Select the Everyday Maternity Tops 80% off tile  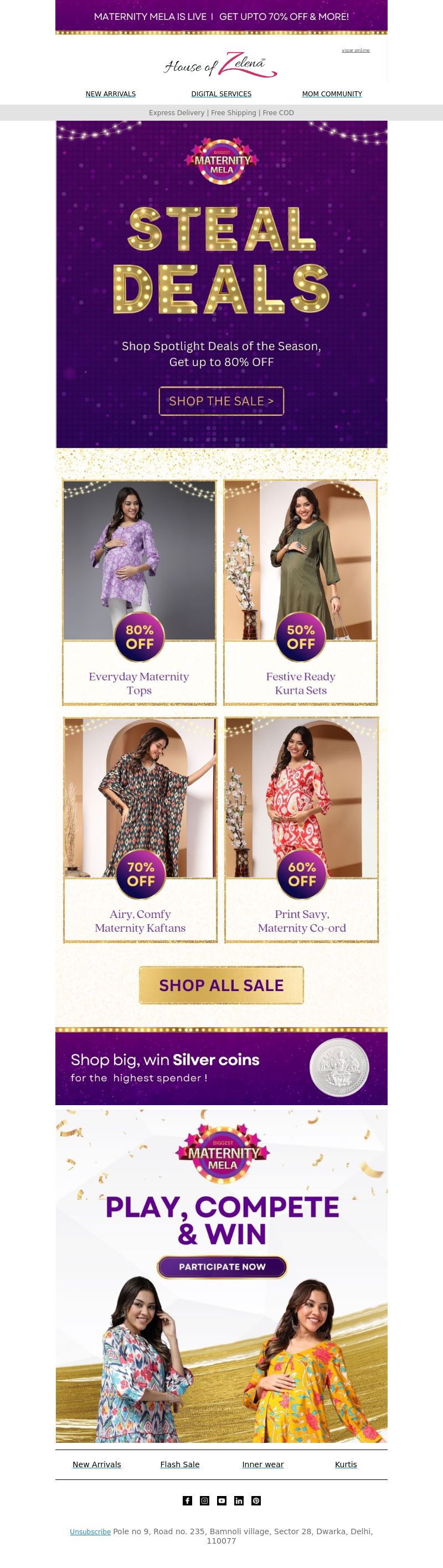point(140,592)
